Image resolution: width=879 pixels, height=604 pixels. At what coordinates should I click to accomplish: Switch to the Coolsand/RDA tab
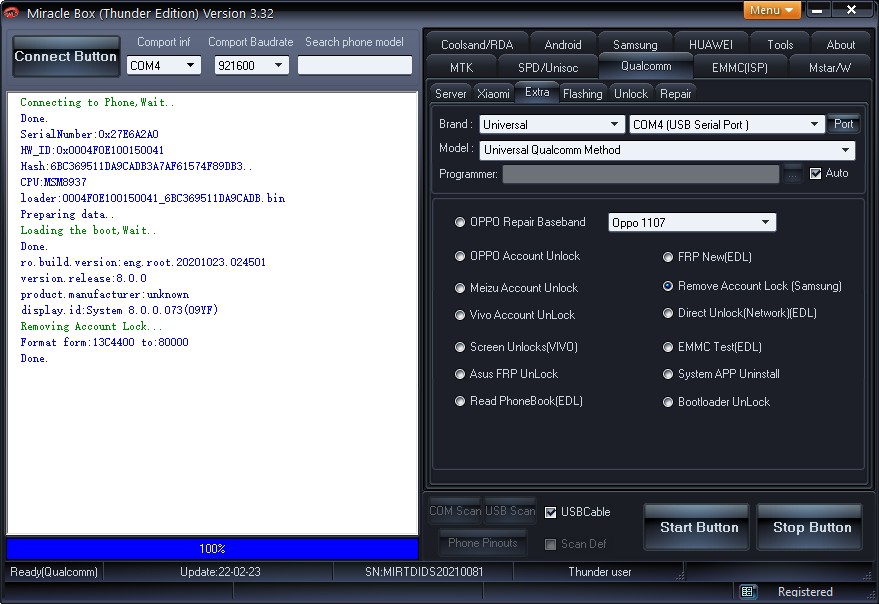tap(477, 44)
